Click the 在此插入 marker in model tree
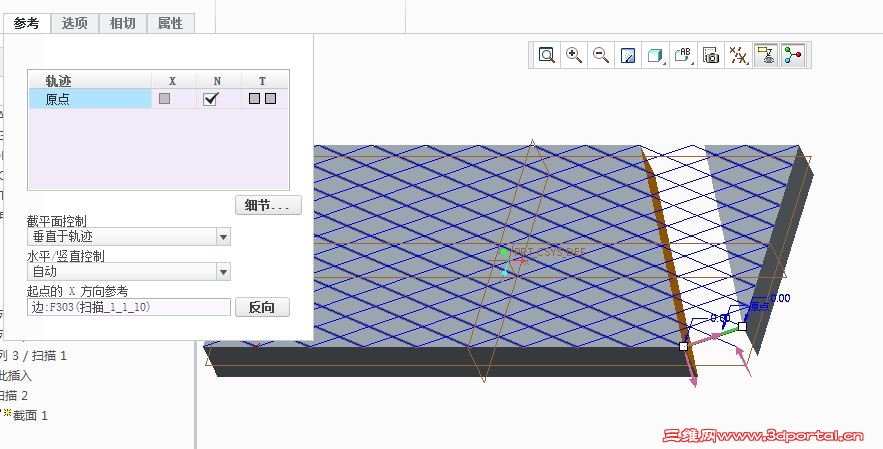Image resolution: width=883 pixels, height=449 pixels. point(16,375)
